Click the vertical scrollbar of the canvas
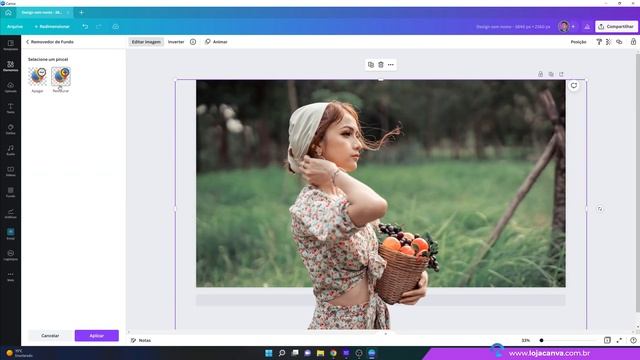The image size is (640, 360). click(x=638, y=183)
